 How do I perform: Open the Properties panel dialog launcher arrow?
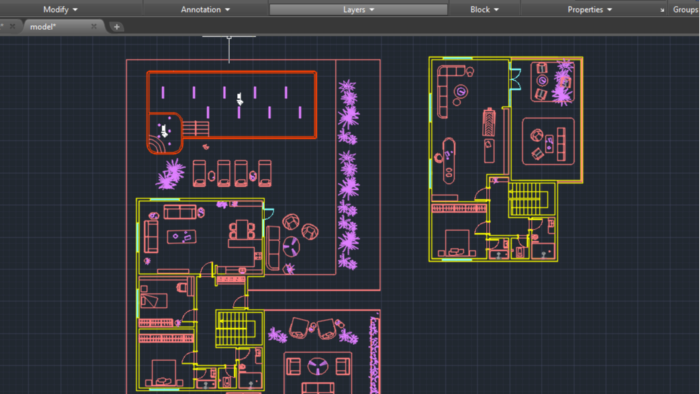[x=662, y=10]
